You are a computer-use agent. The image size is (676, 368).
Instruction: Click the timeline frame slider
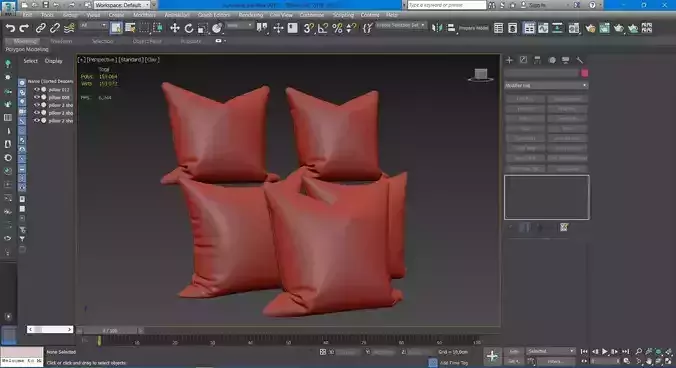click(x=110, y=331)
